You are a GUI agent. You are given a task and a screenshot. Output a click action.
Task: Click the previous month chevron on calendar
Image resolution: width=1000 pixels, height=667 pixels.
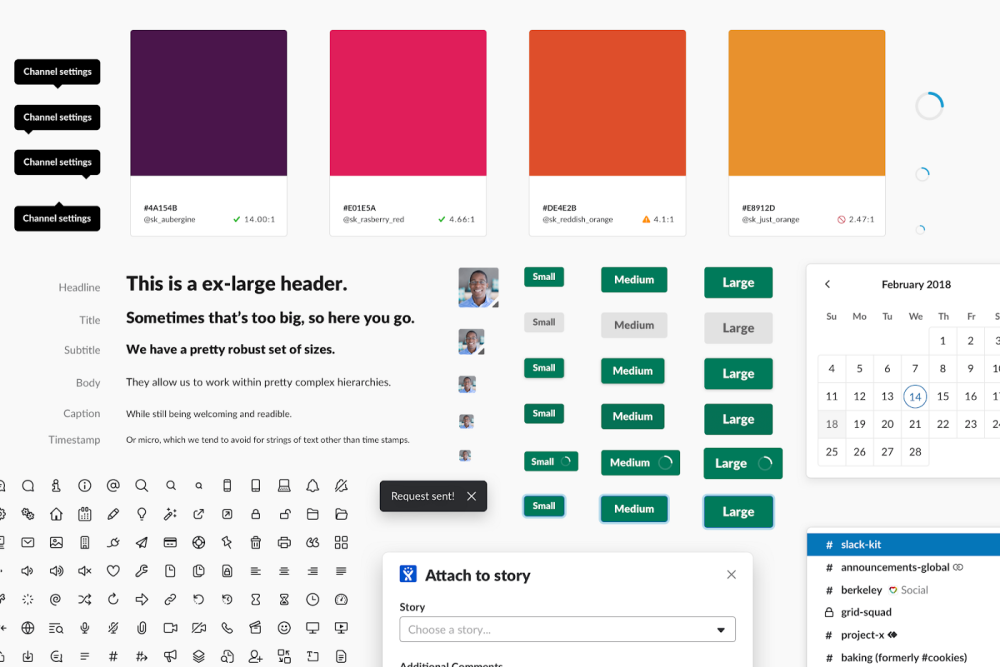(x=827, y=284)
